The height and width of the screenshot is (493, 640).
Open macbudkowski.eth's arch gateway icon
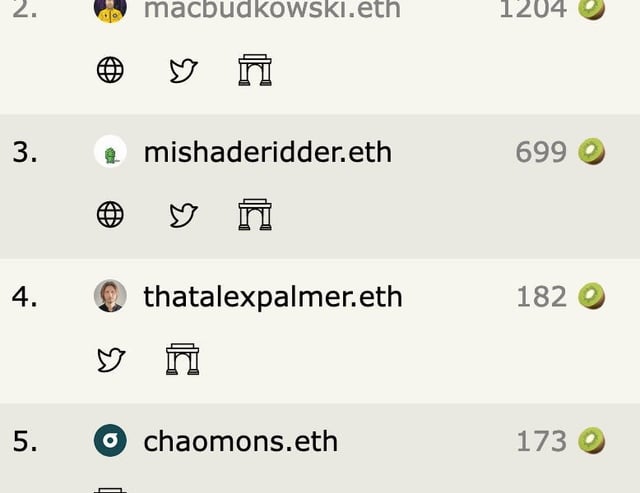click(255, 70)
